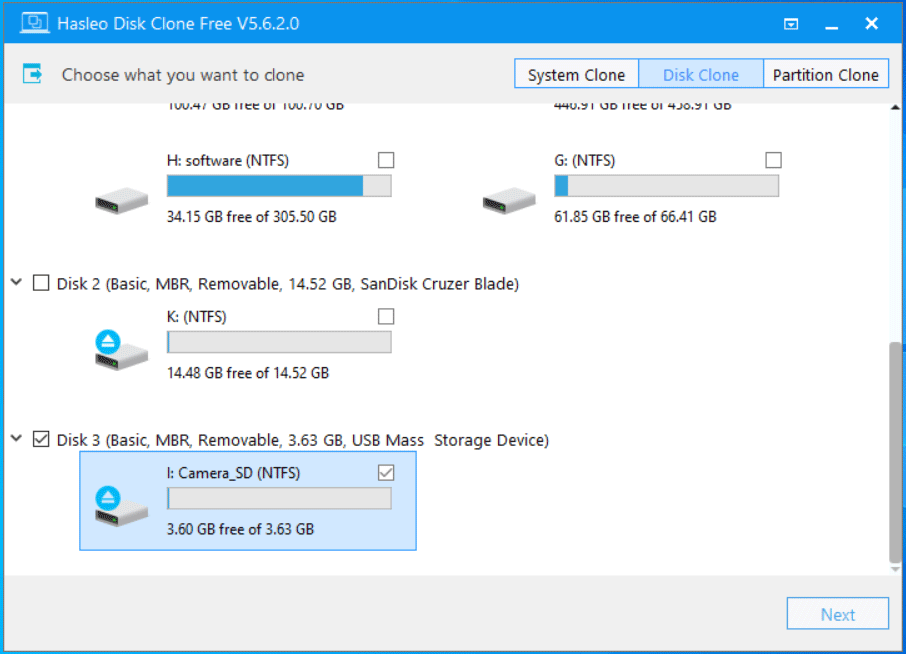Click '14.48 GB free of 14.52 GB' text
The image size is (906, 654).
[248, 373]
